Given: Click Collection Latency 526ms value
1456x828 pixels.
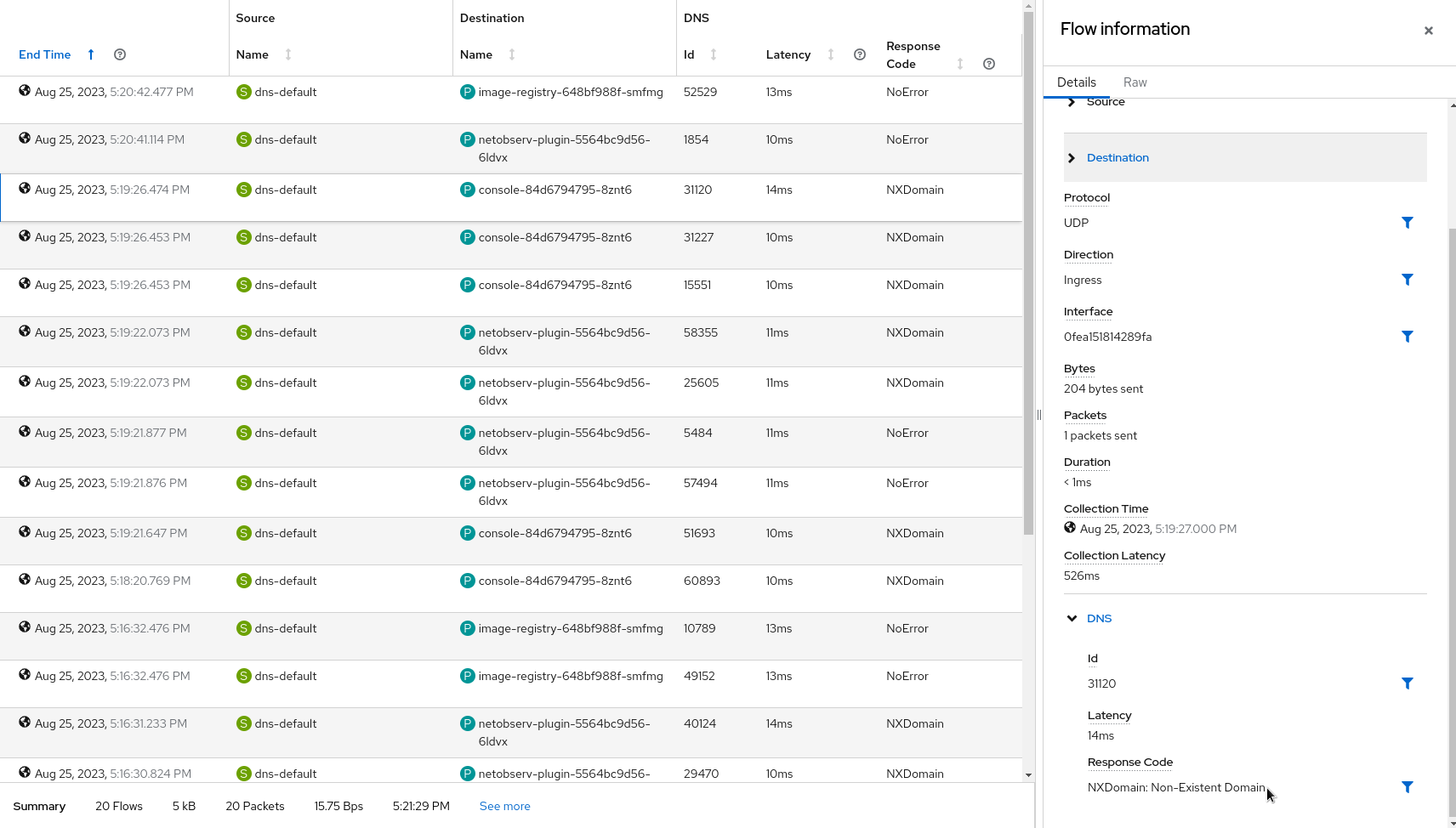Looking at the screenshot, I should pos(1082,576).
